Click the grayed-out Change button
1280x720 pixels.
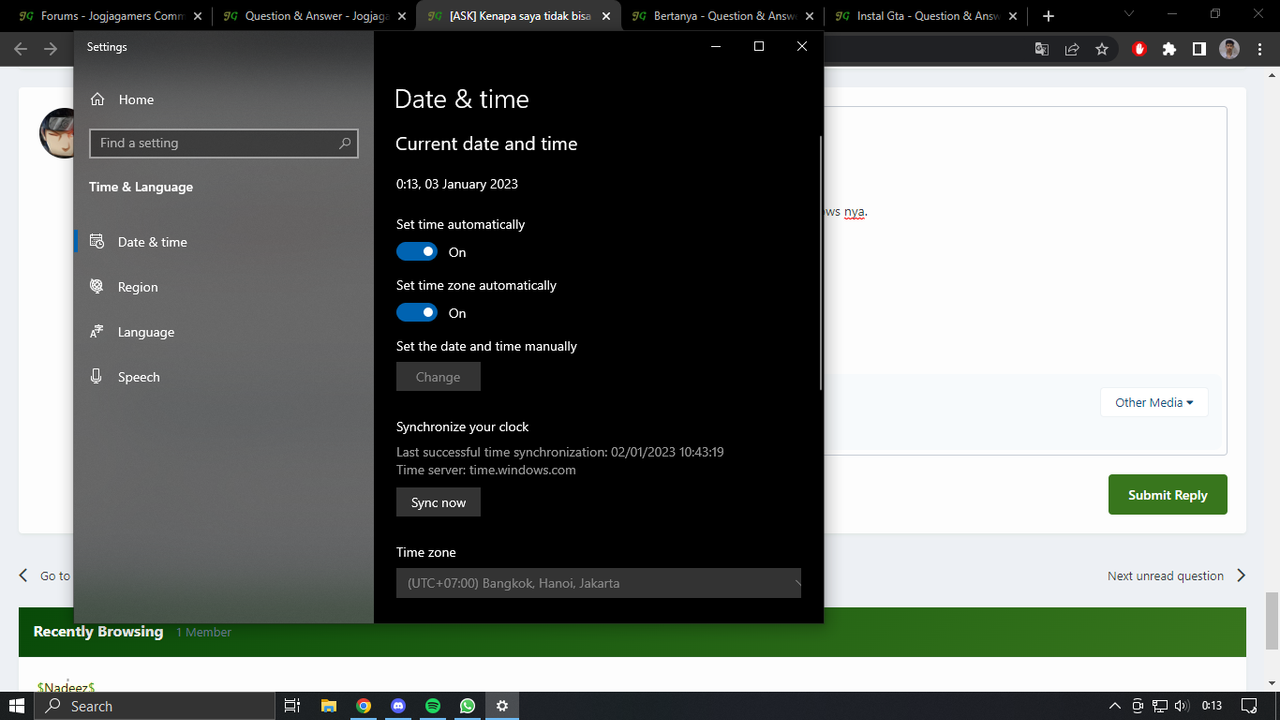click(x=438, y=377)
